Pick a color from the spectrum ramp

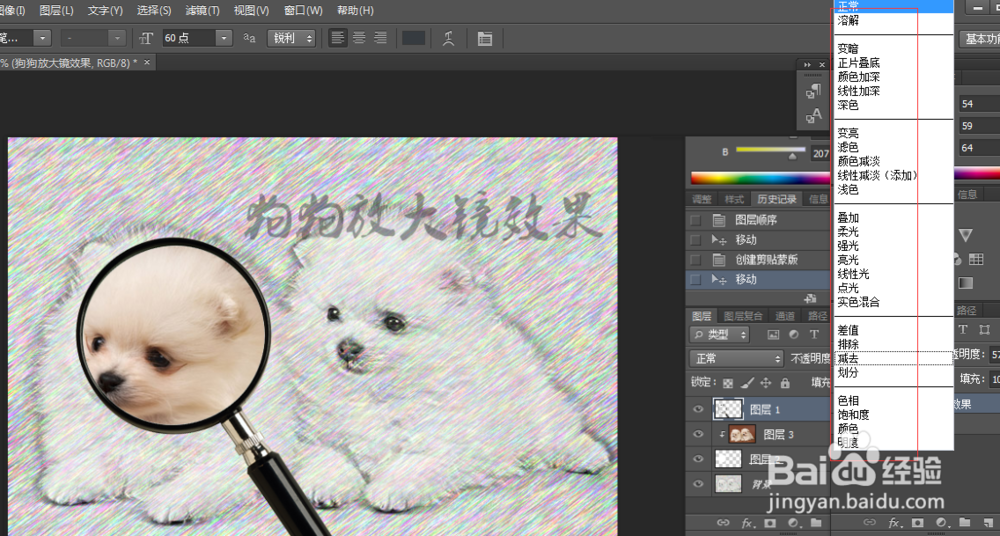point(759,177)
